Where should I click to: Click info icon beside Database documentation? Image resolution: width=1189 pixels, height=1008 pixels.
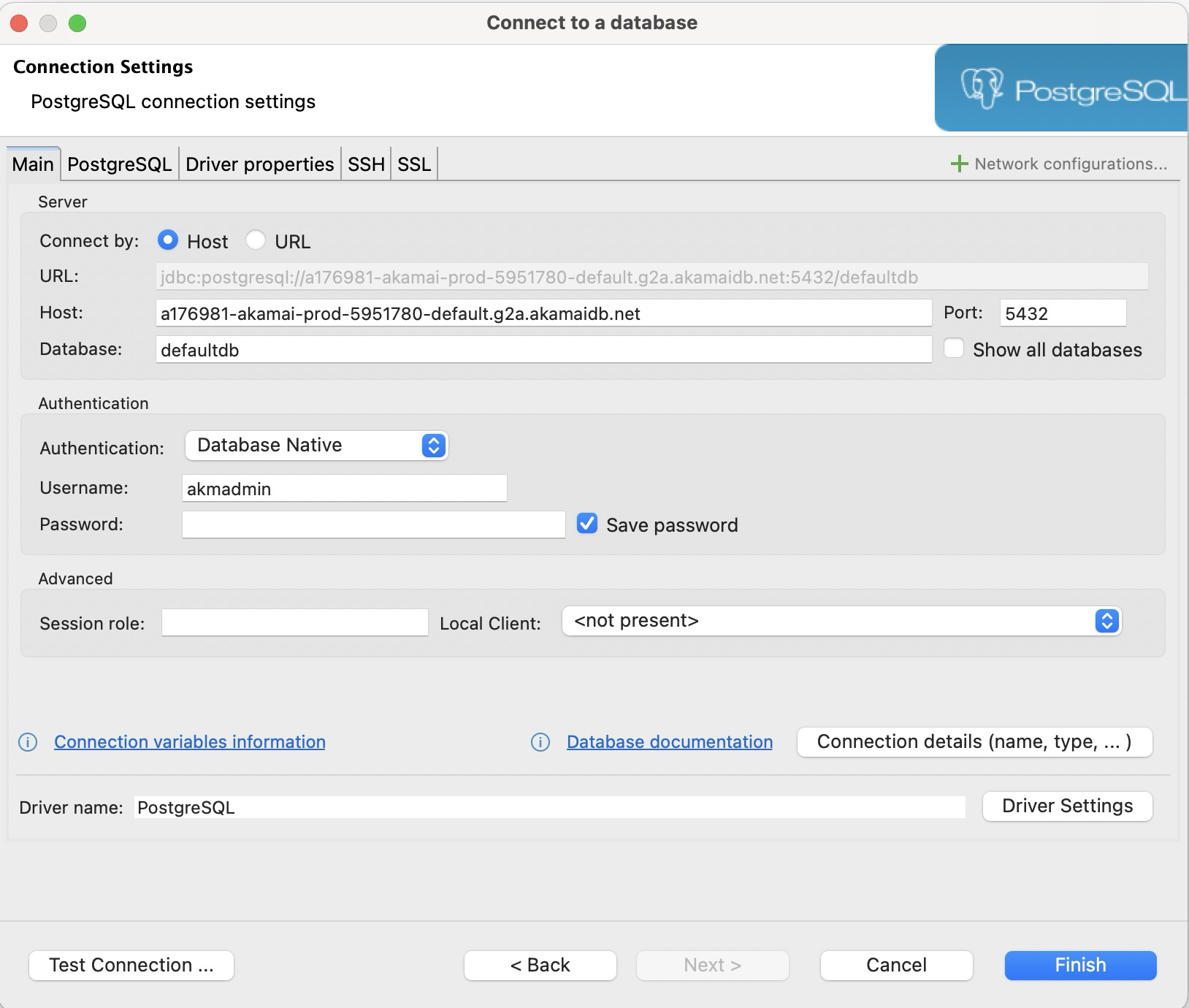(540, 742)
